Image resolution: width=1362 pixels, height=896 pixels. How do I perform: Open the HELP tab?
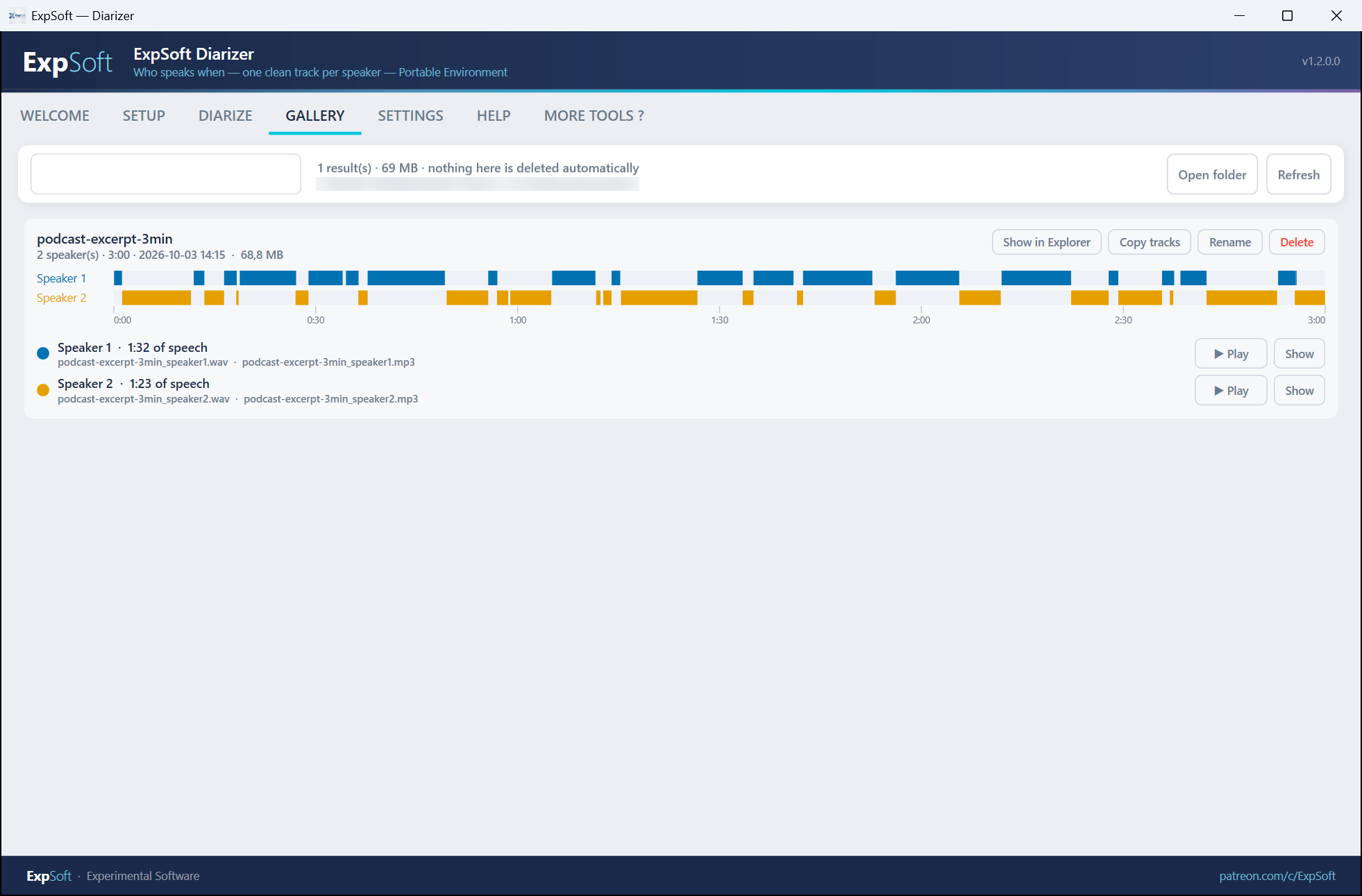(494, 116)
